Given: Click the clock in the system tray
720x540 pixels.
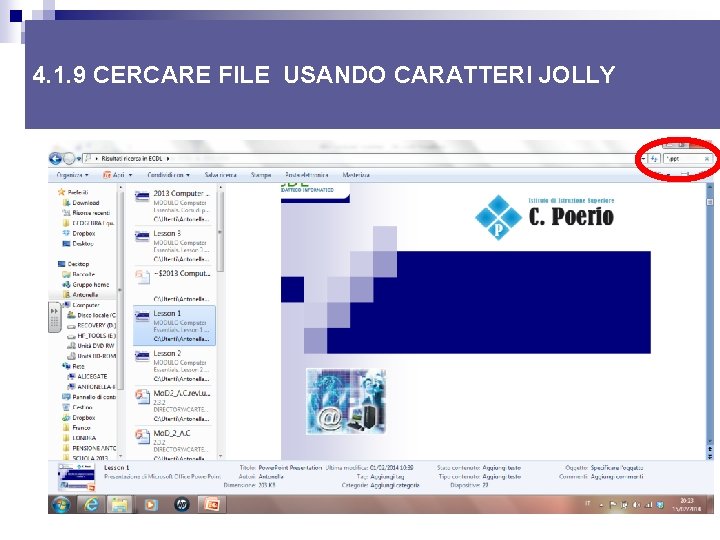Looking at the screenshot, I should 687,505.
